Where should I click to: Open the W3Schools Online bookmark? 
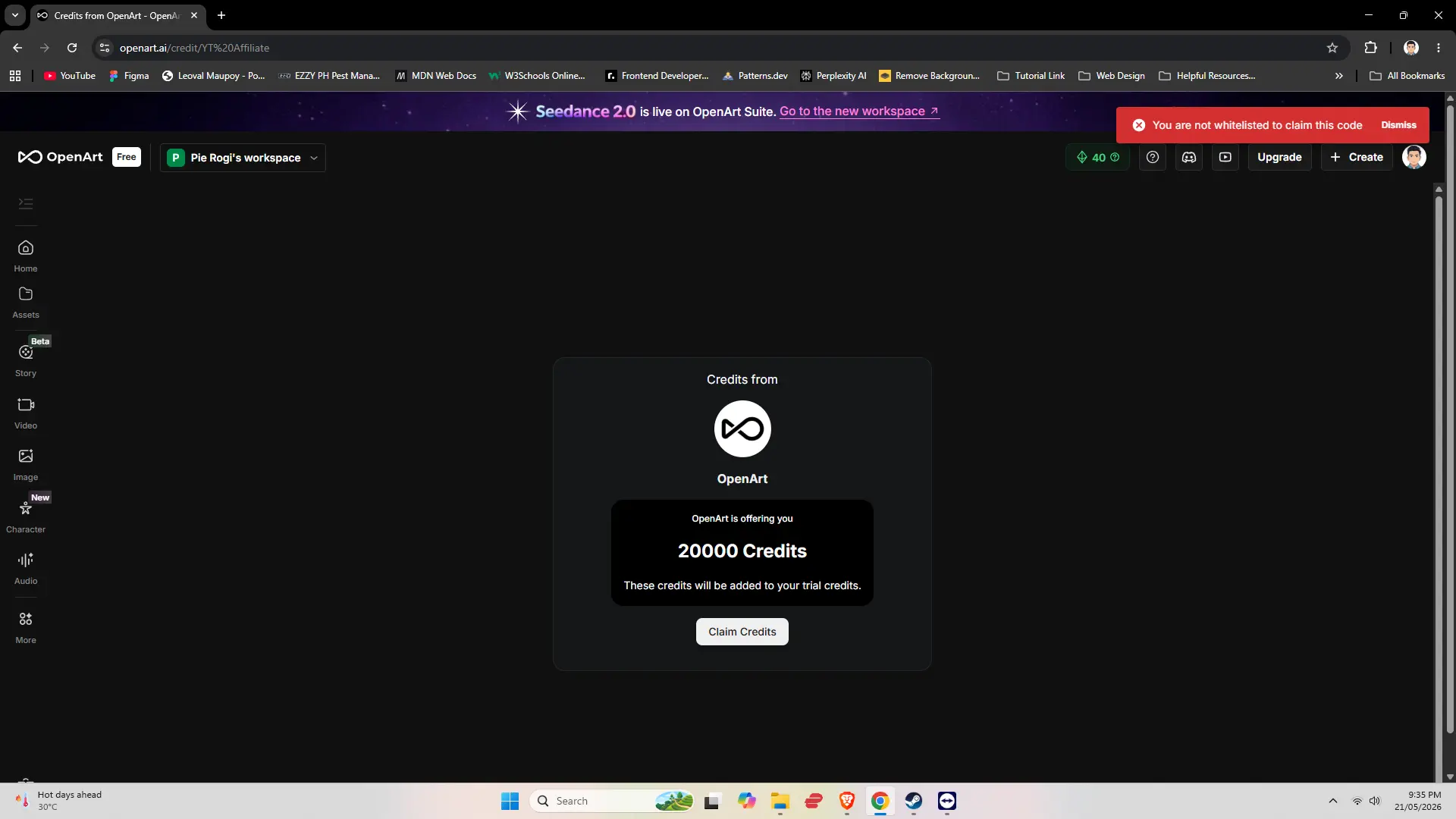point(537,76)
